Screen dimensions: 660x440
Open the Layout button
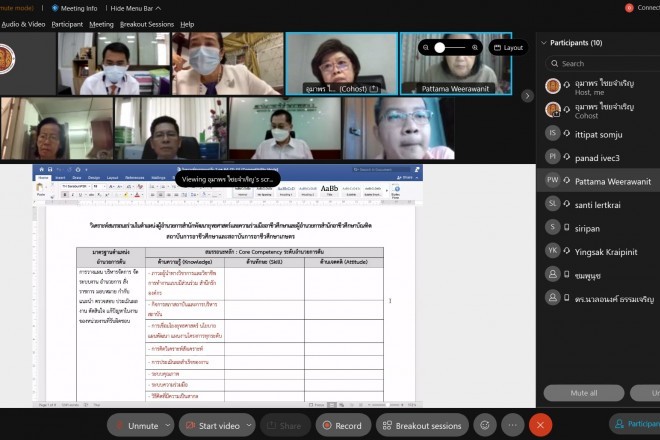[508, 48]
